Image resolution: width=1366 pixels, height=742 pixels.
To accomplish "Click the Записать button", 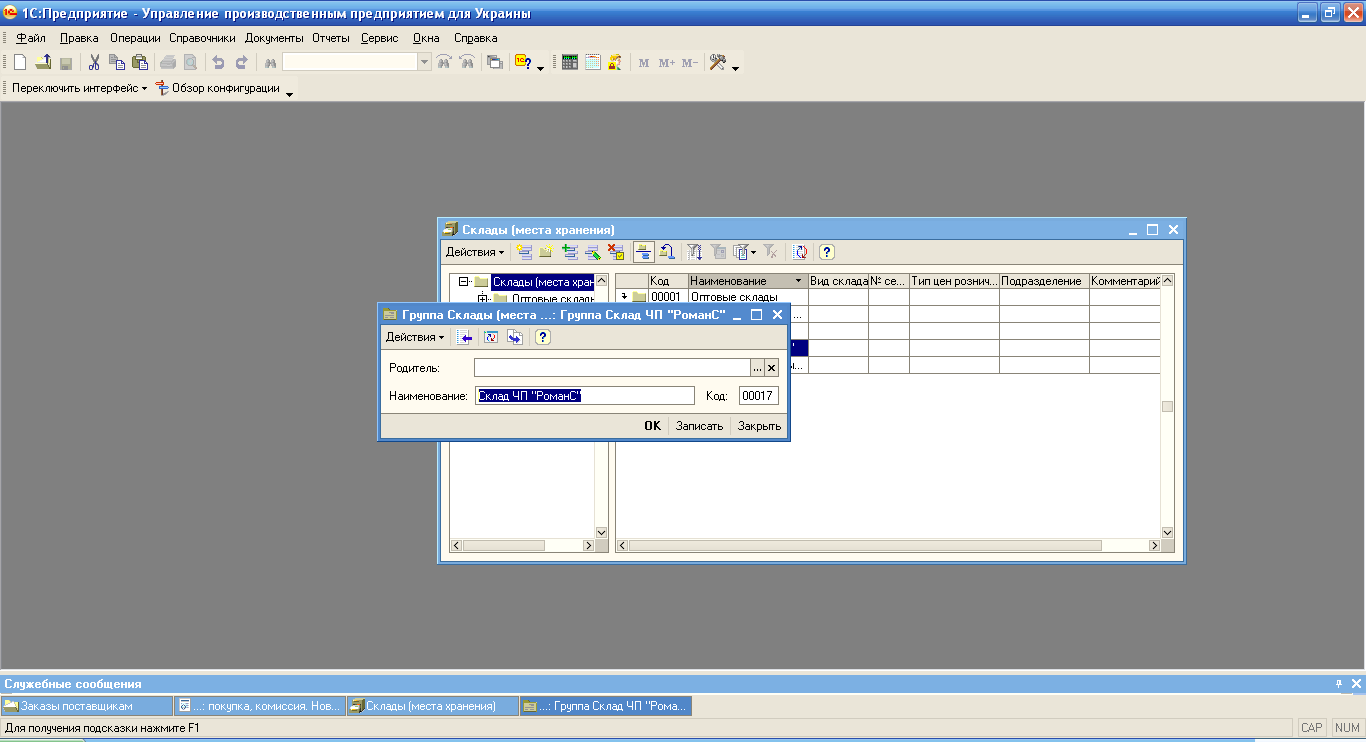I will click(x=699, y=426).
